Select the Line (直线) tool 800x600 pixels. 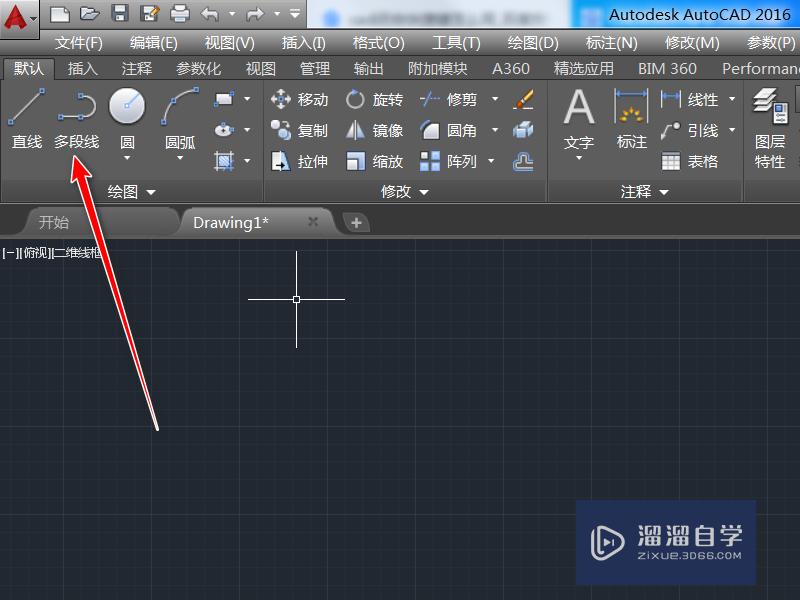(27, 120)
